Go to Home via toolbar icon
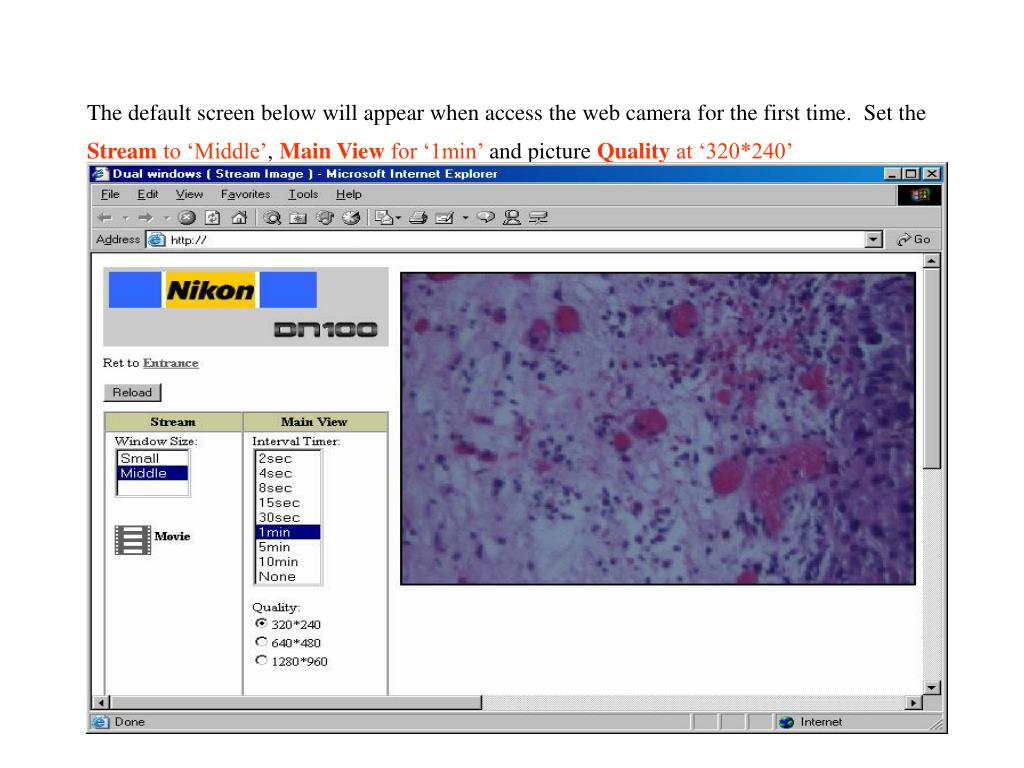Image resolution: width=1024 pixels, height=768 pixels. [x=239, y=217]
